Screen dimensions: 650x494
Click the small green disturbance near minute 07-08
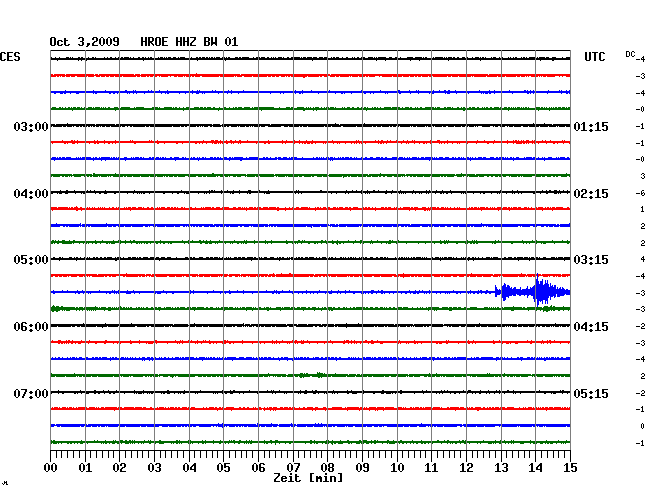point(312,375)
